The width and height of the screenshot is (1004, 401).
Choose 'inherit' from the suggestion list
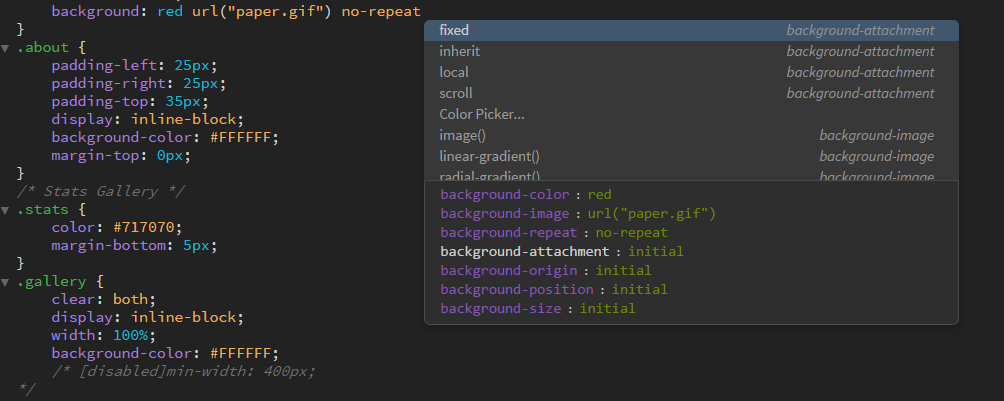point(460,51)
